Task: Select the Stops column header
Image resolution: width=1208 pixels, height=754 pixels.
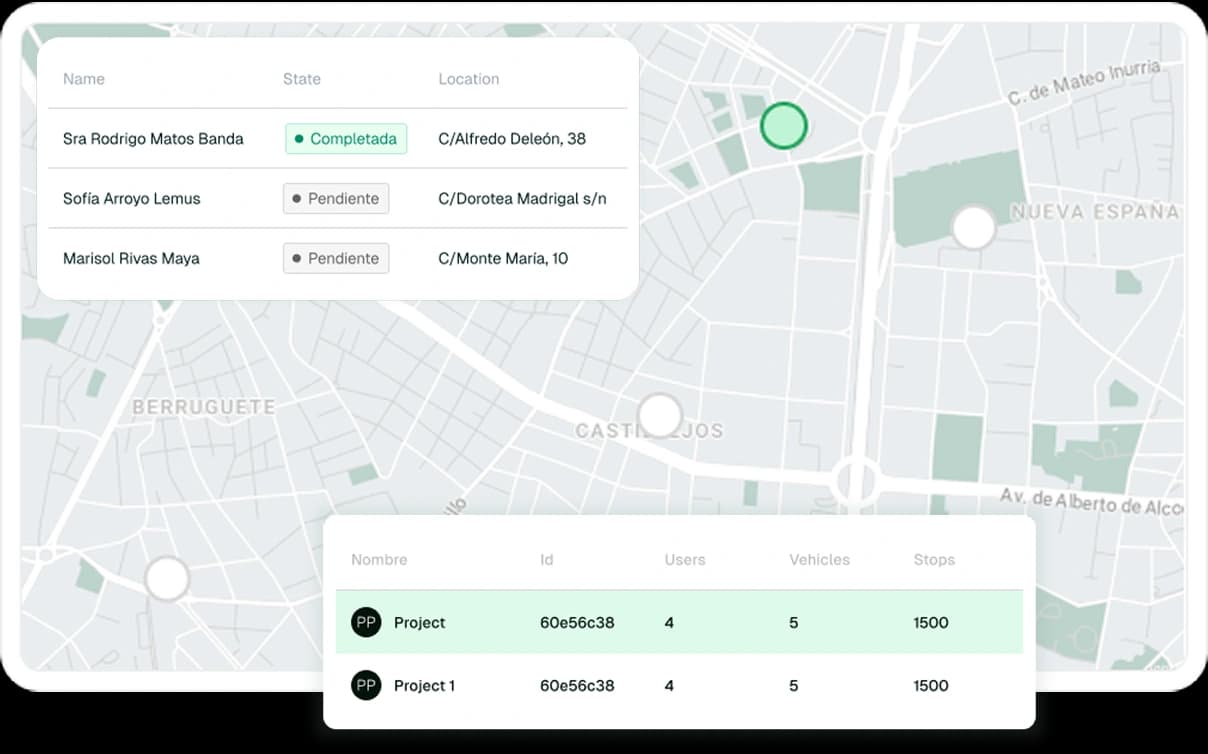Action: pyautogui.click(x=933, y=560)
